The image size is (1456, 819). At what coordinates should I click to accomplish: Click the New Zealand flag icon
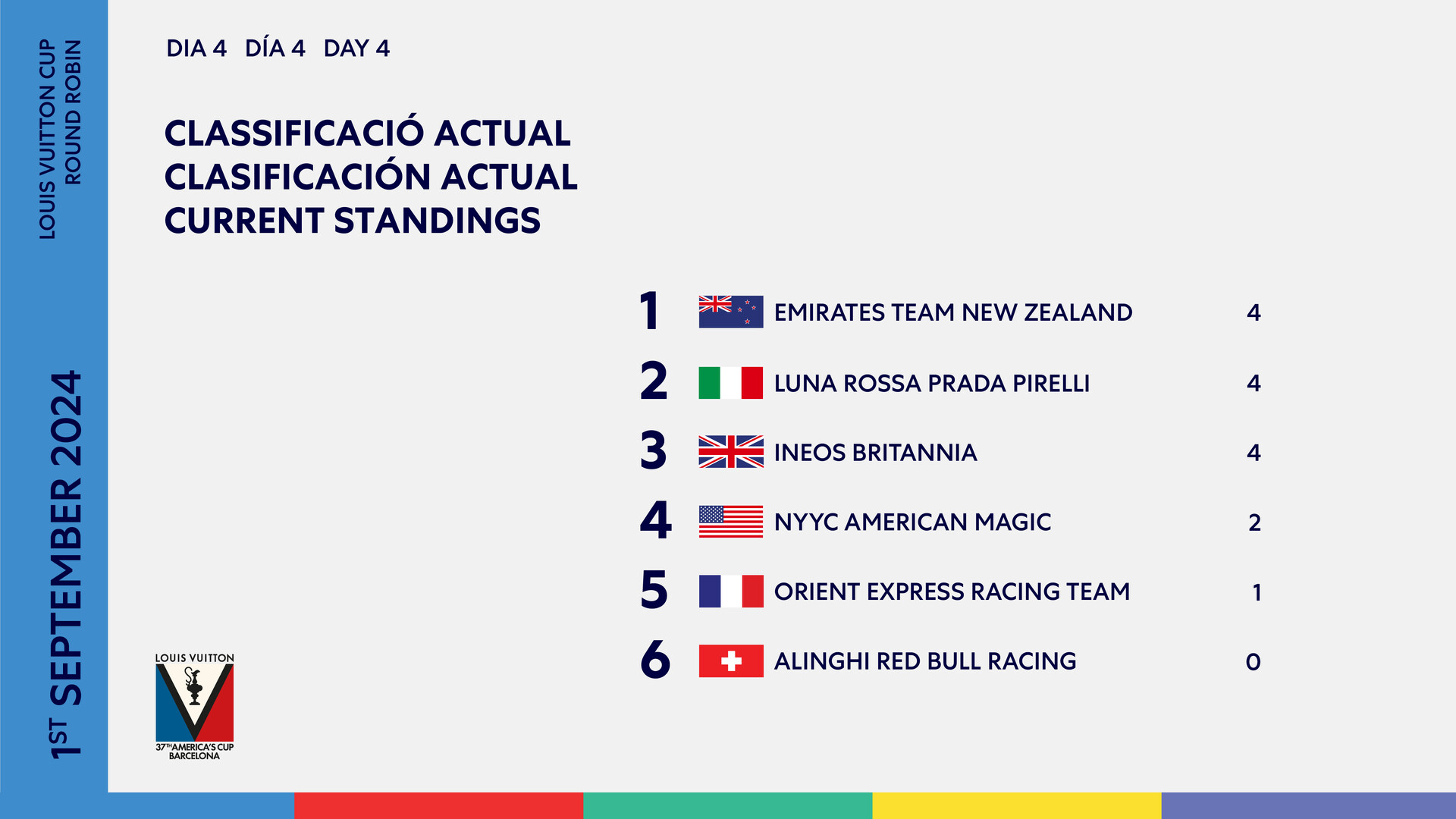[x=730, y=312]
